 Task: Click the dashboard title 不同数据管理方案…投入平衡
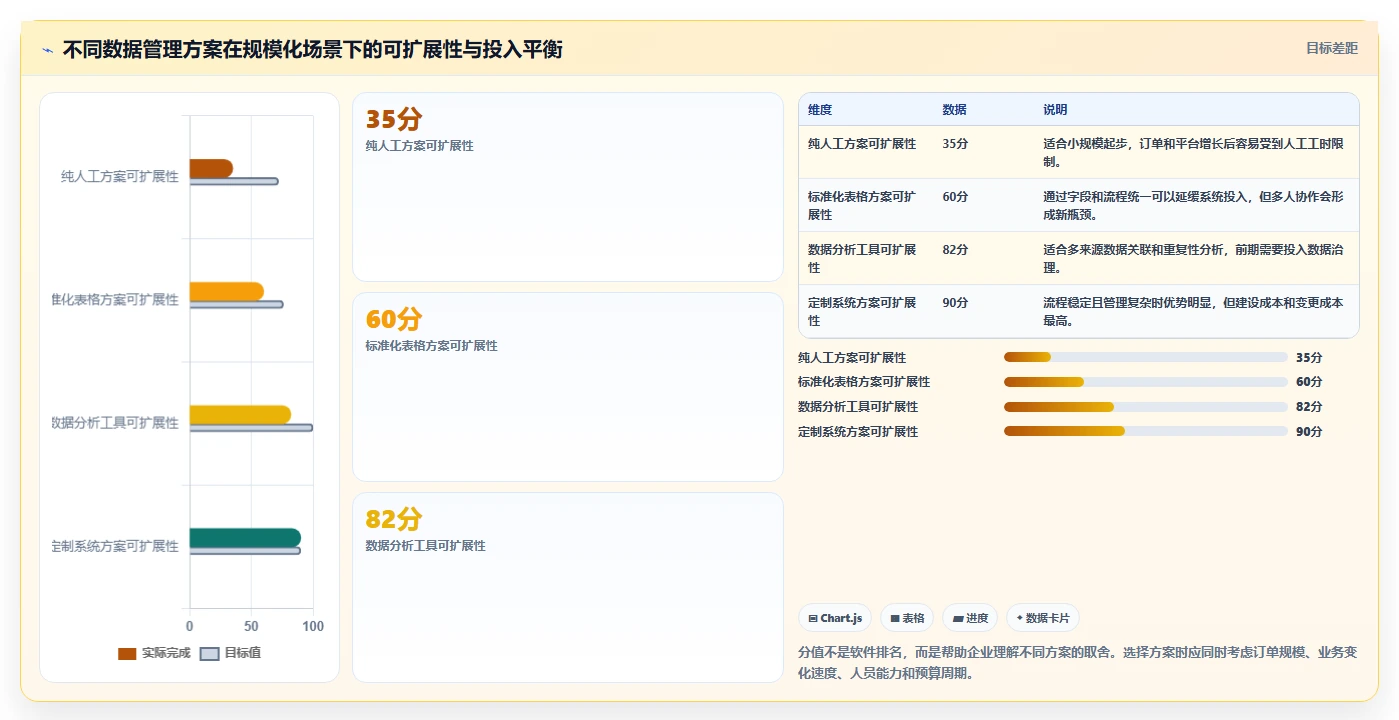pyautogui.click(x=313, y=49)
